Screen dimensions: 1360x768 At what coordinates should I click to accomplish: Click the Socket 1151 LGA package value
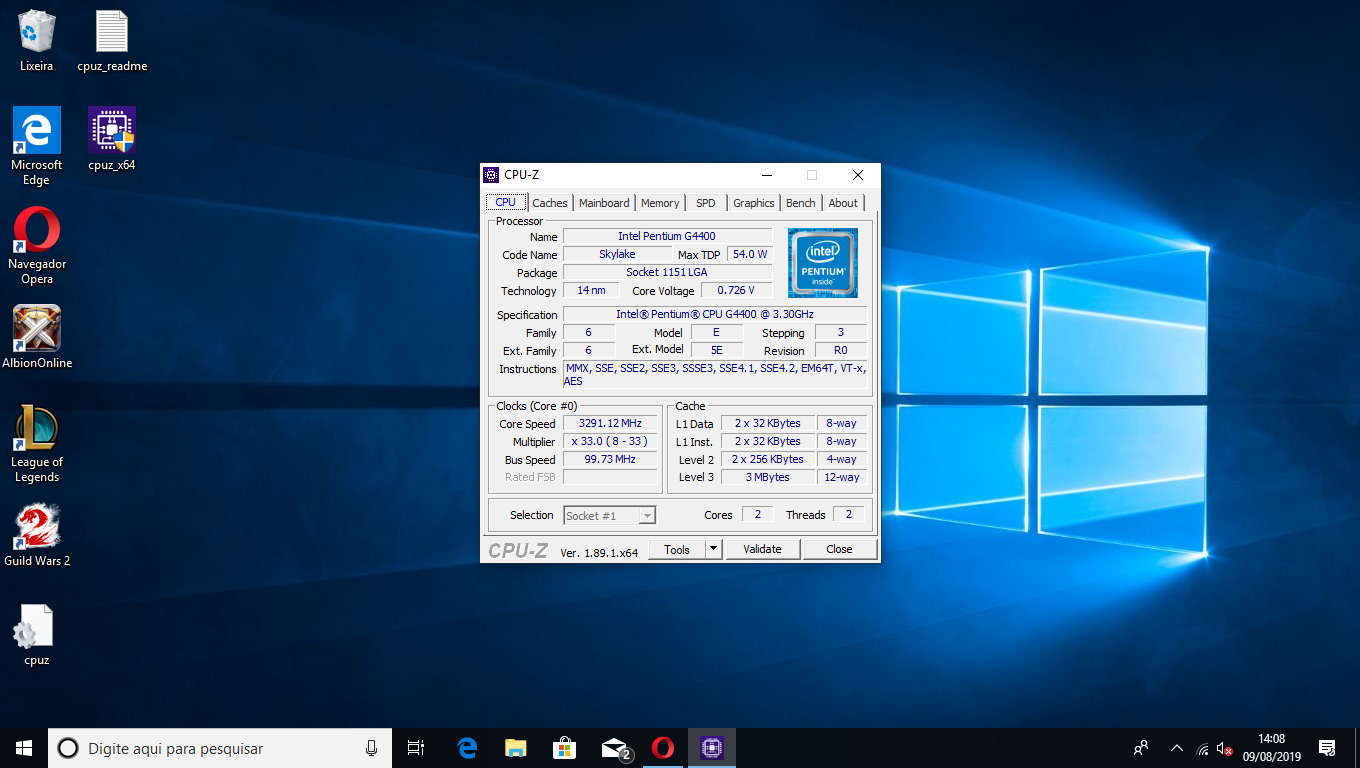667,272
